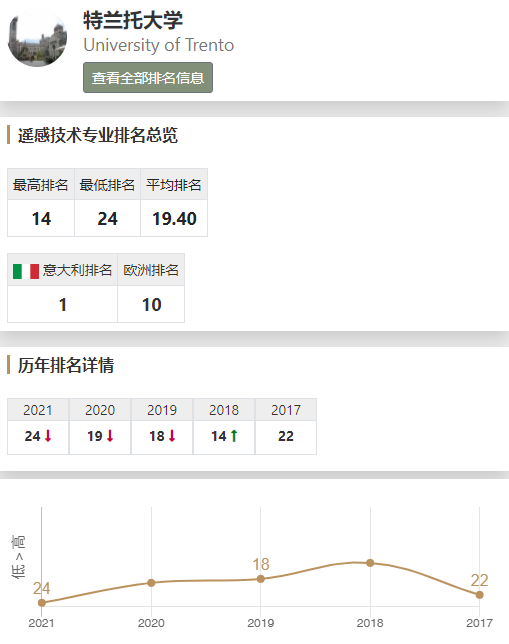This screenshot has width=509, height=644.
Task: Click the red down arrow beside 19
Action: click(110, 436)
